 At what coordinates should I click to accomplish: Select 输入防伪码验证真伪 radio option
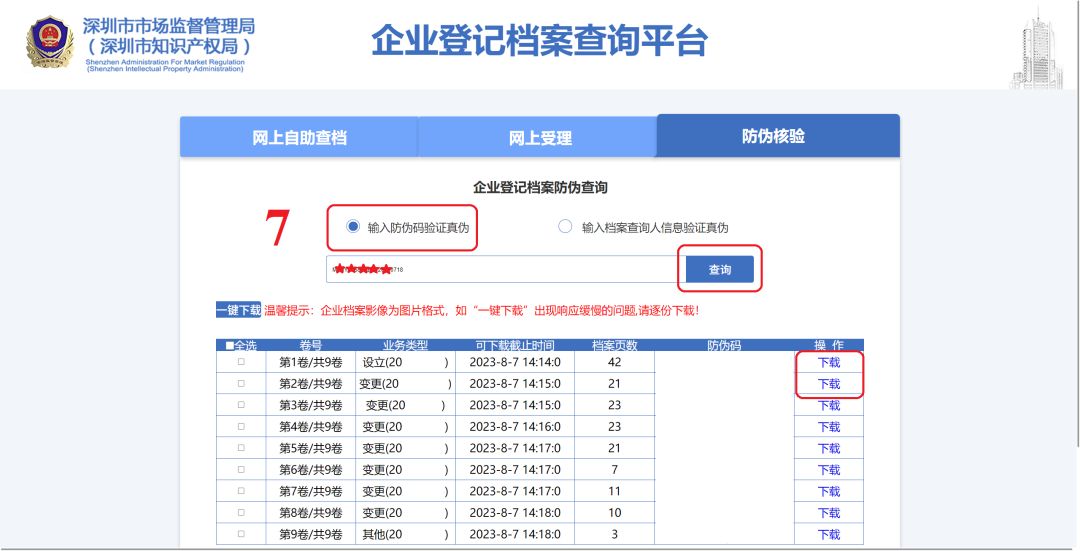click(353, 227)
